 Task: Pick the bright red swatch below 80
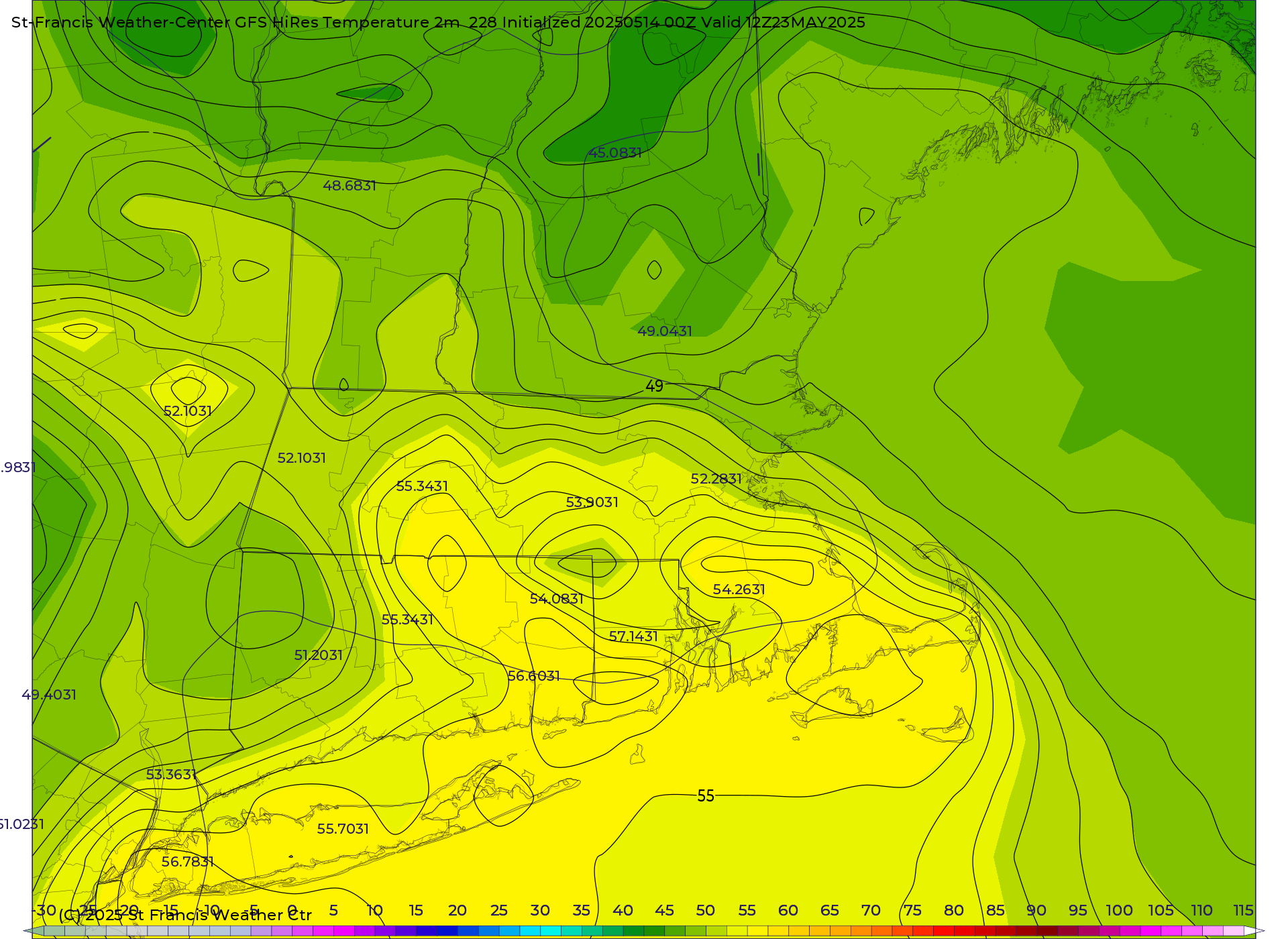[x=944, y=931]
